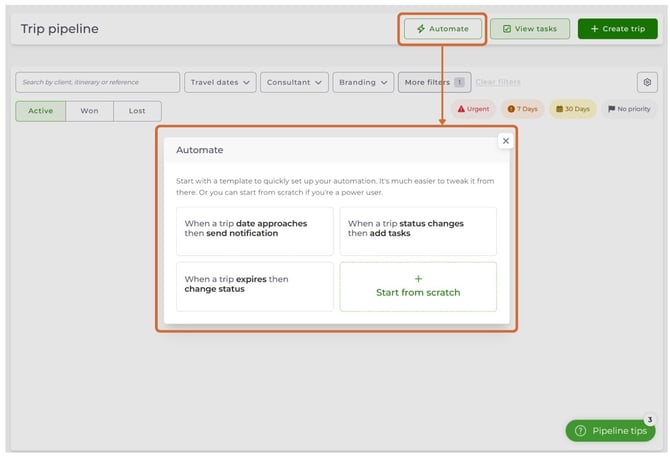
Task: Focus the client search field
Action: pyautogui.click(x=97, y=82)
